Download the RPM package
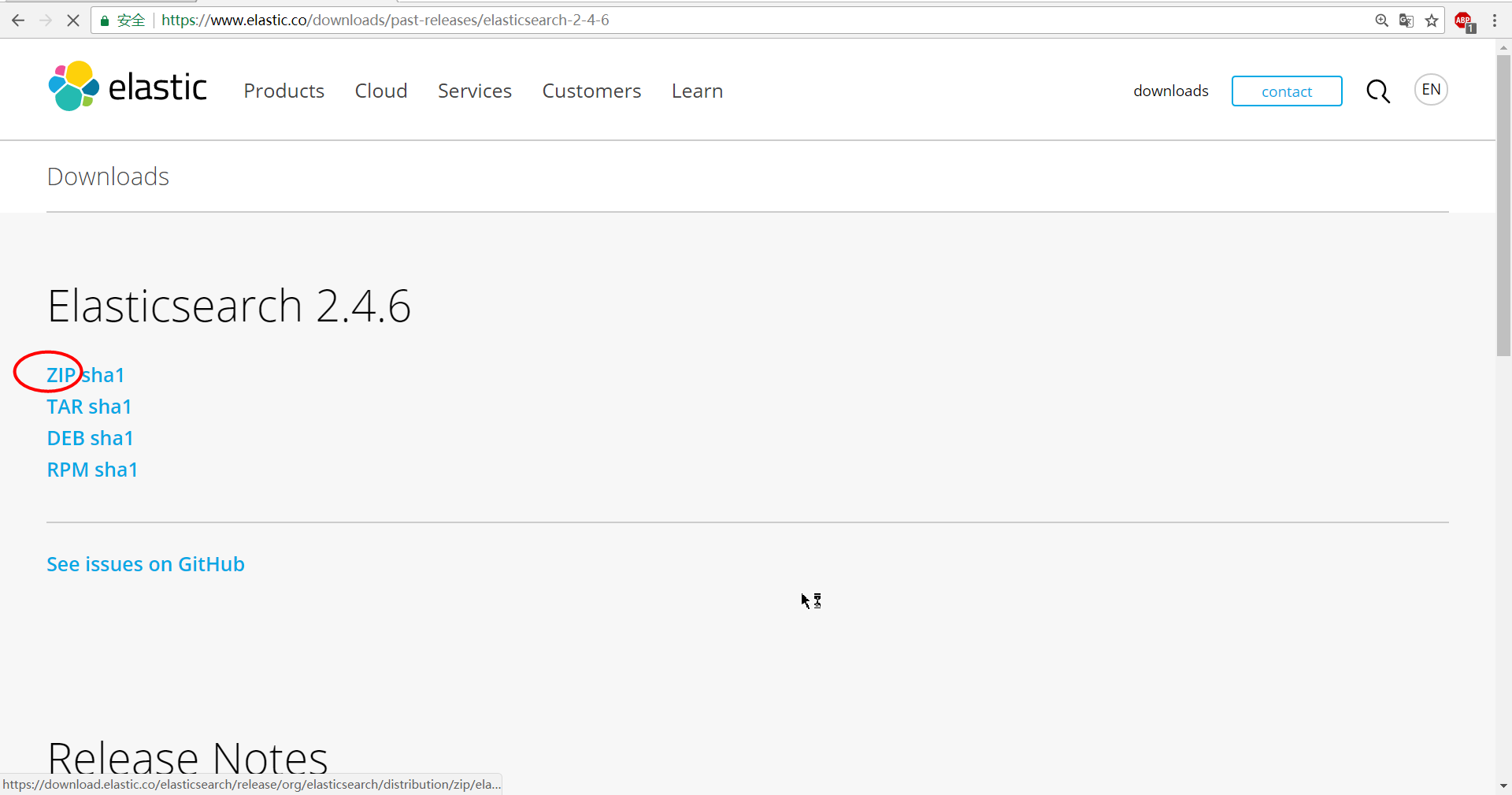The height and width of the screenshot is (795, 1512). pyautogui.click(x=68, y=470)
